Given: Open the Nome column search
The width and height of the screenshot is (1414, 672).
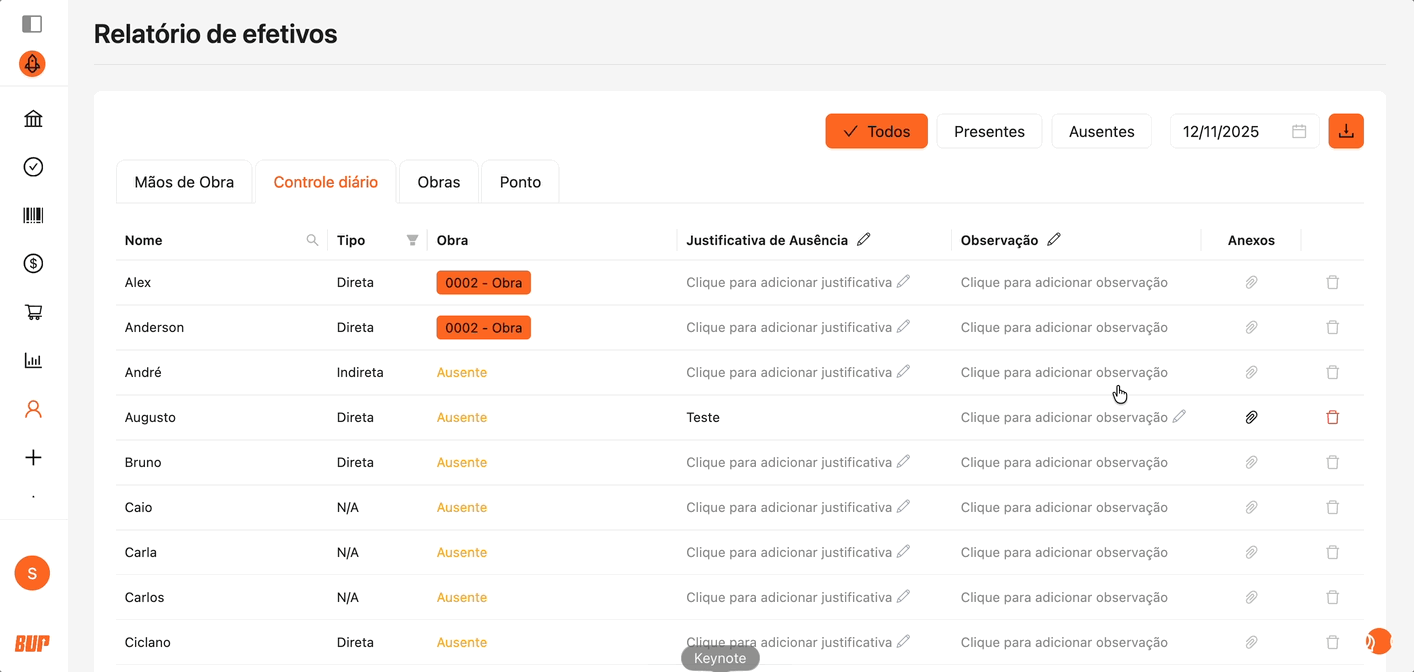Looking at the screenshot, I should [x=312, y=240].
